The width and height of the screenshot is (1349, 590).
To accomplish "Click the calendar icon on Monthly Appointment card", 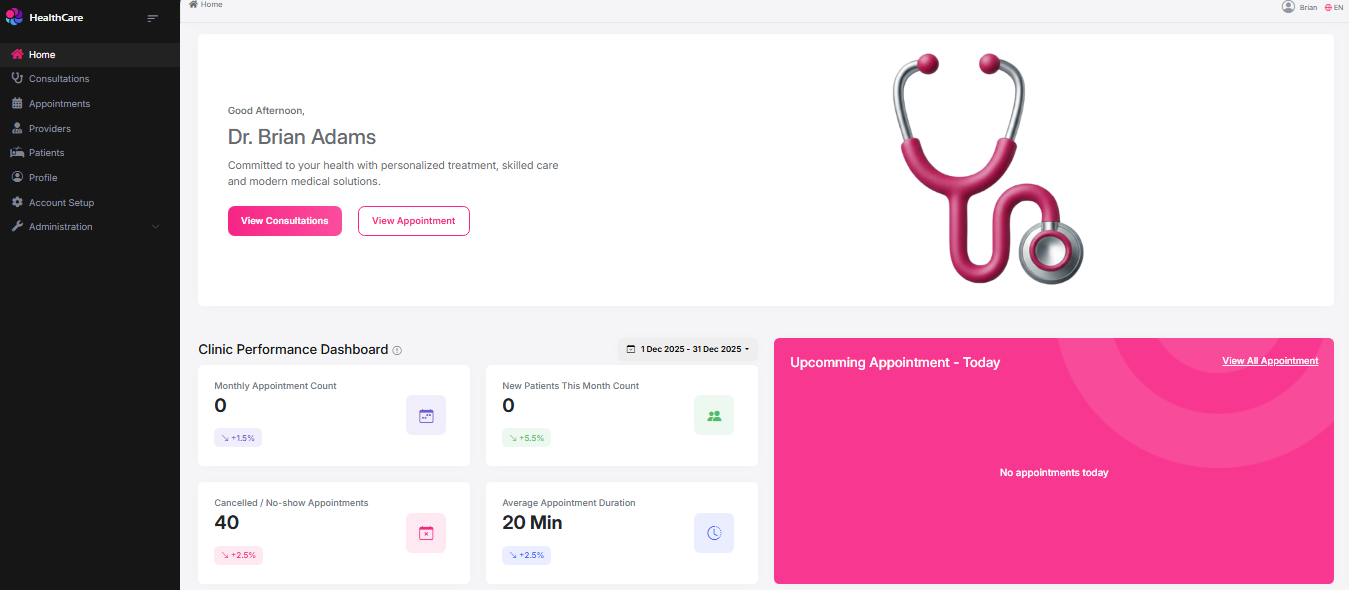I will click(426, 415).
